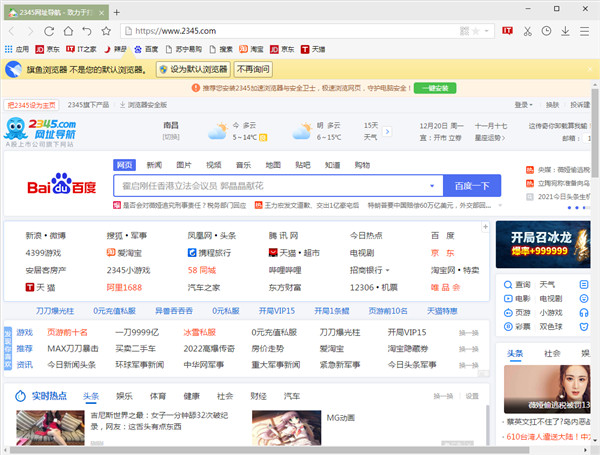Screen dimensions: 600x455
Task: Open Baidu search suggestions dropdown arrow
Action: point(432,186)
